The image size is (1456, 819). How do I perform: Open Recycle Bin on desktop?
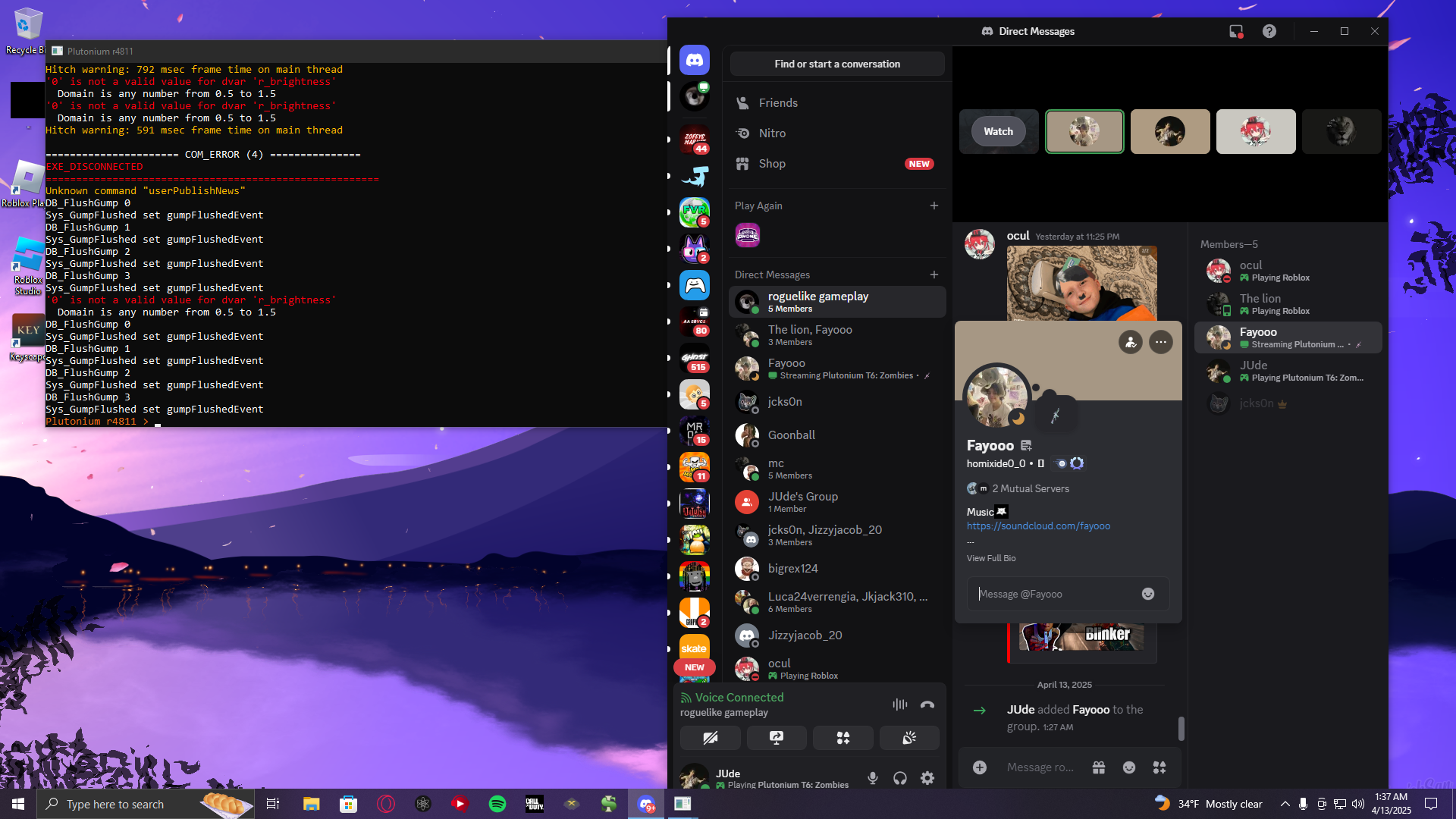coord(27,31)
